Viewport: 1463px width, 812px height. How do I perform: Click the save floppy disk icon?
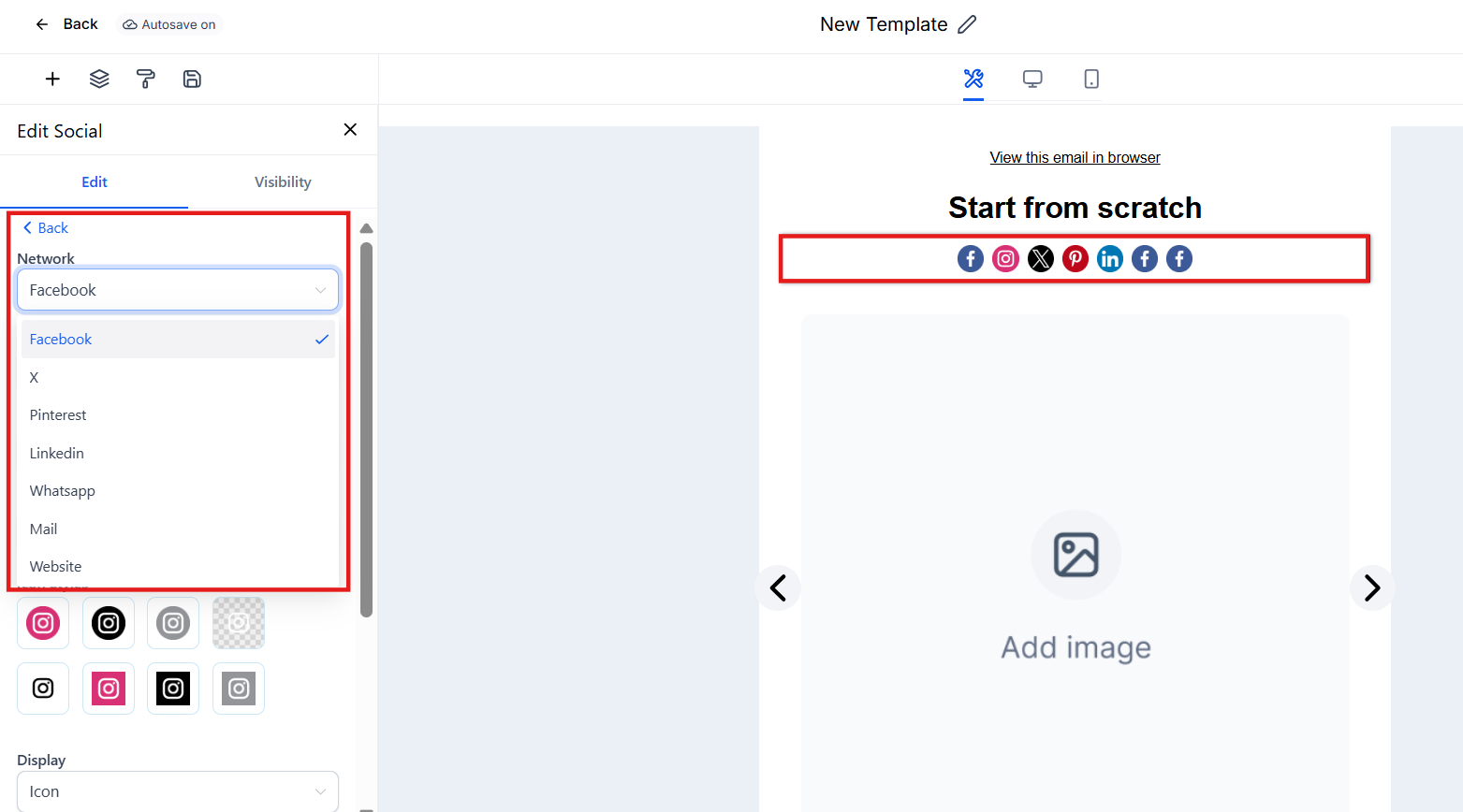192,80
